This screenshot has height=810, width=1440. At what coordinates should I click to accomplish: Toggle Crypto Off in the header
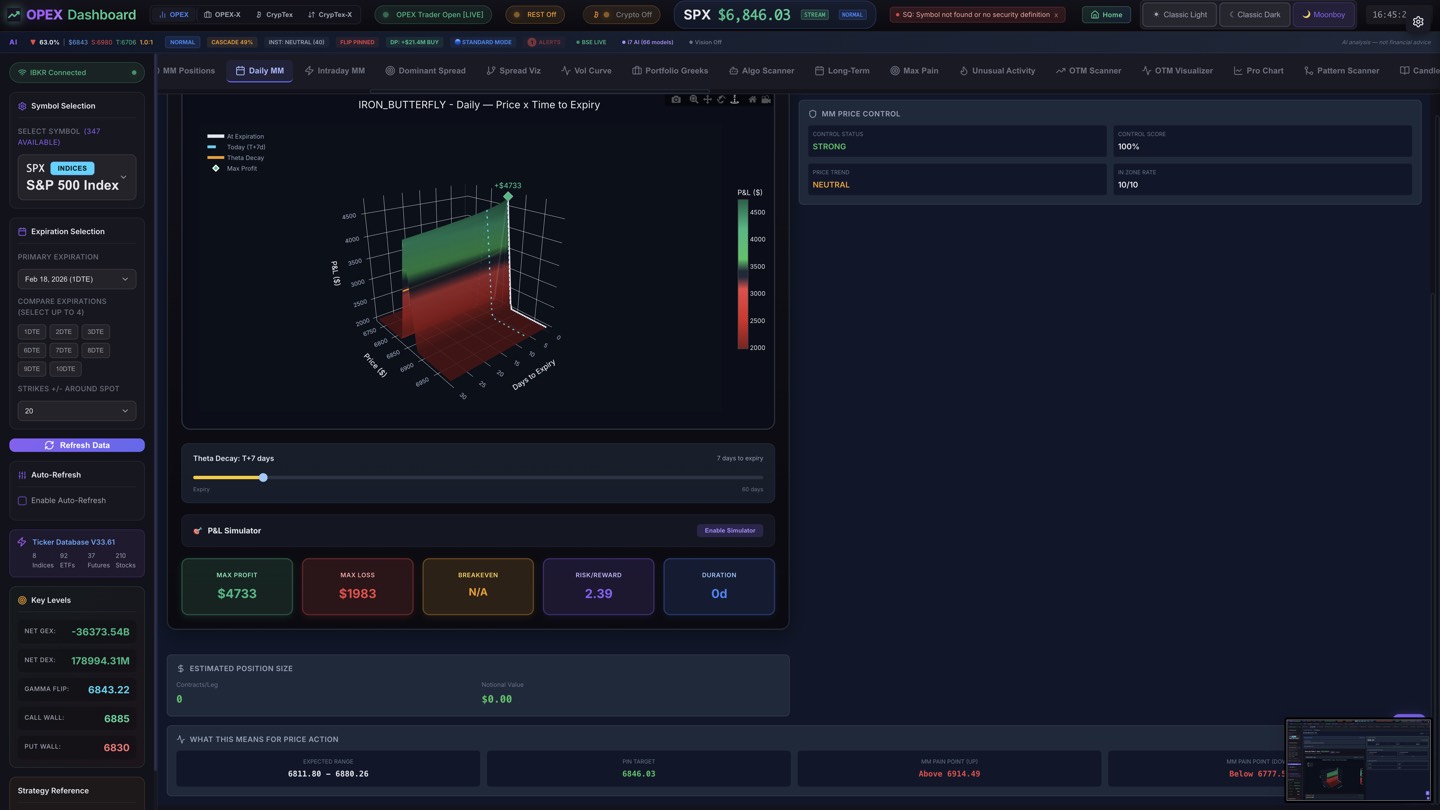point(620,14)
